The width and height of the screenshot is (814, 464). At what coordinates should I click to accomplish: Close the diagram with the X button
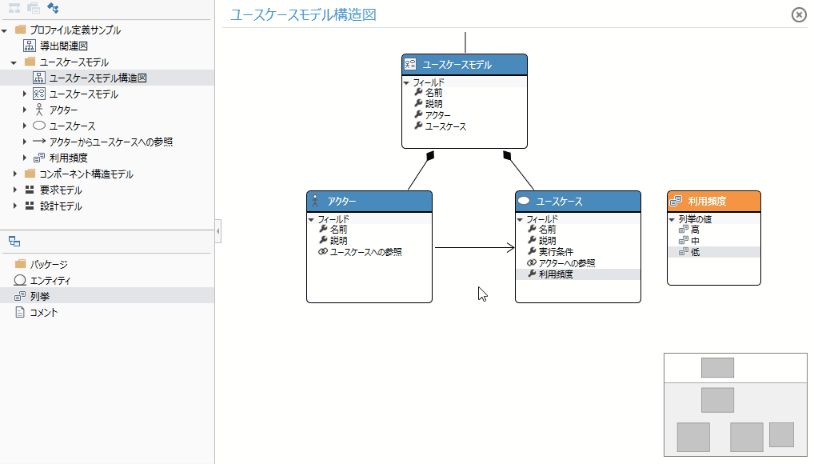(798, 14)
